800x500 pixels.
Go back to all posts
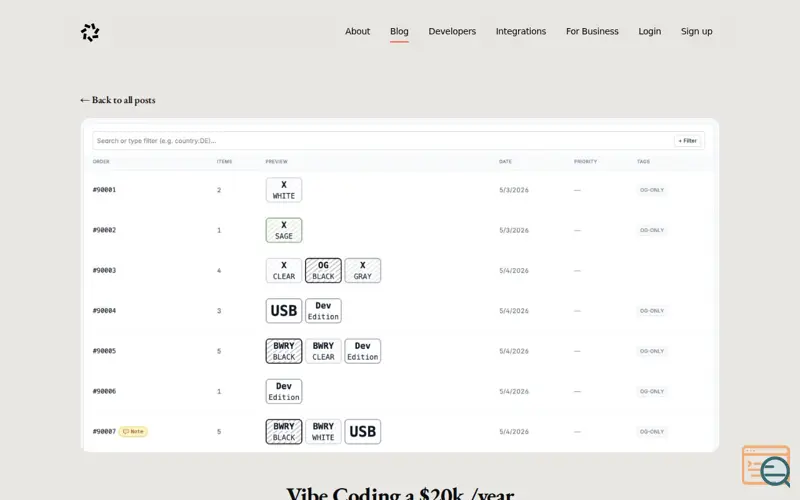[x=118, y=100]
